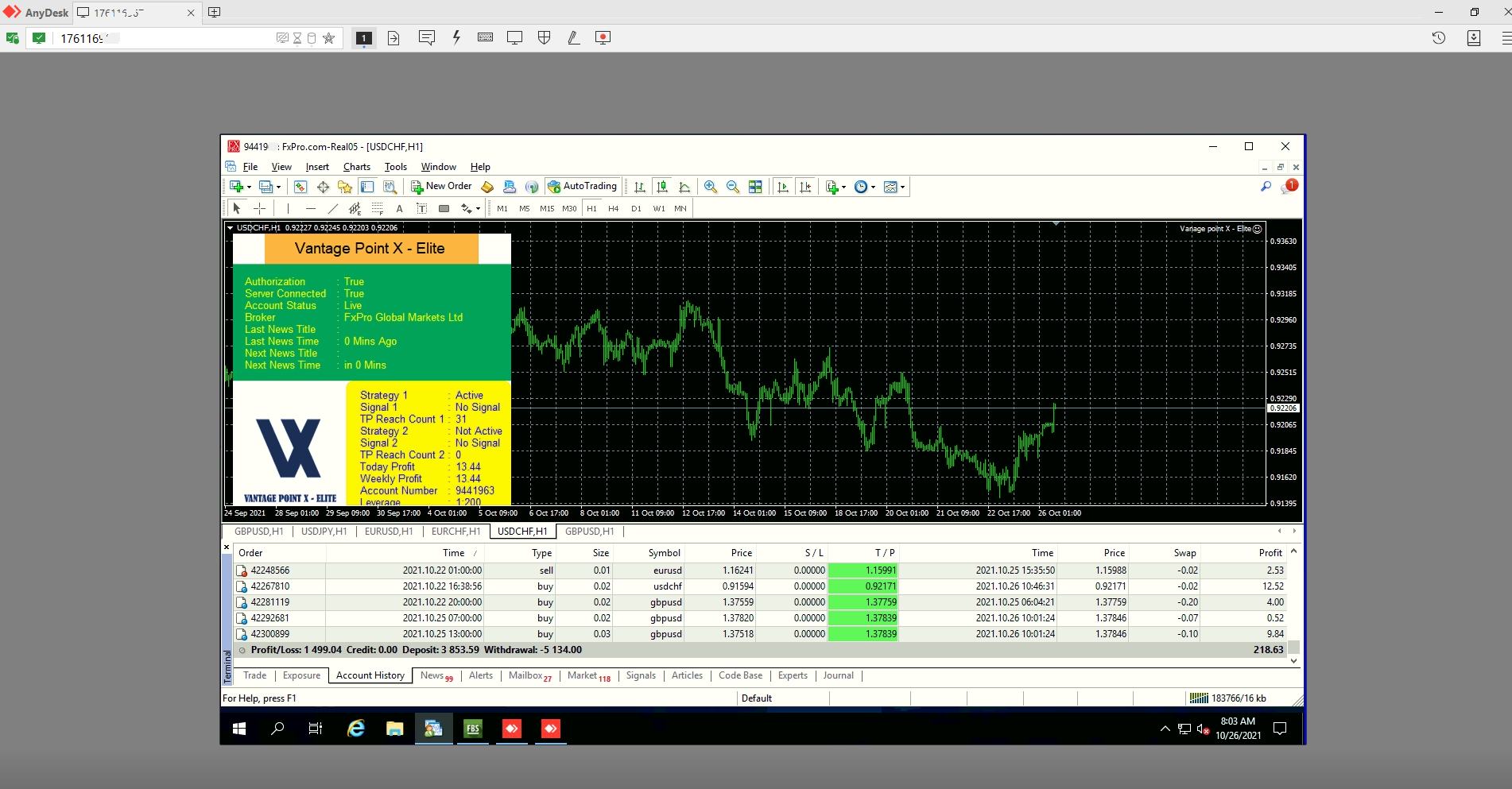Sort history by Symbol column header
Screen dimensions: 1512x789
[x=664, y=553]
